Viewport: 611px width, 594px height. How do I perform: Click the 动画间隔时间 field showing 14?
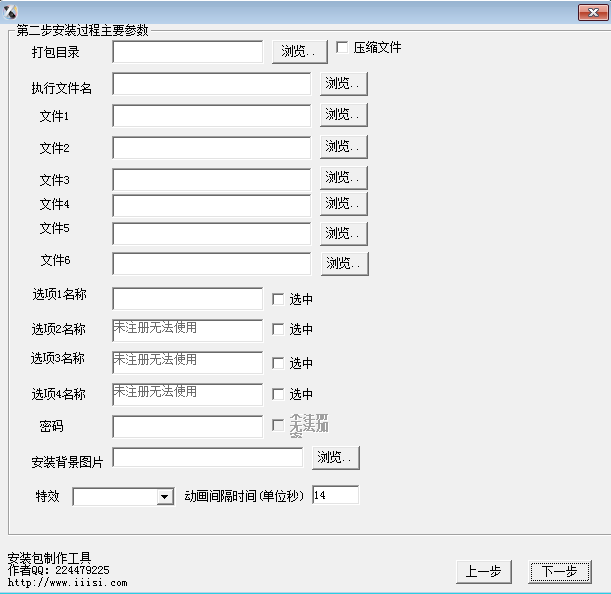pyautogui.click(x=335, y=495)
